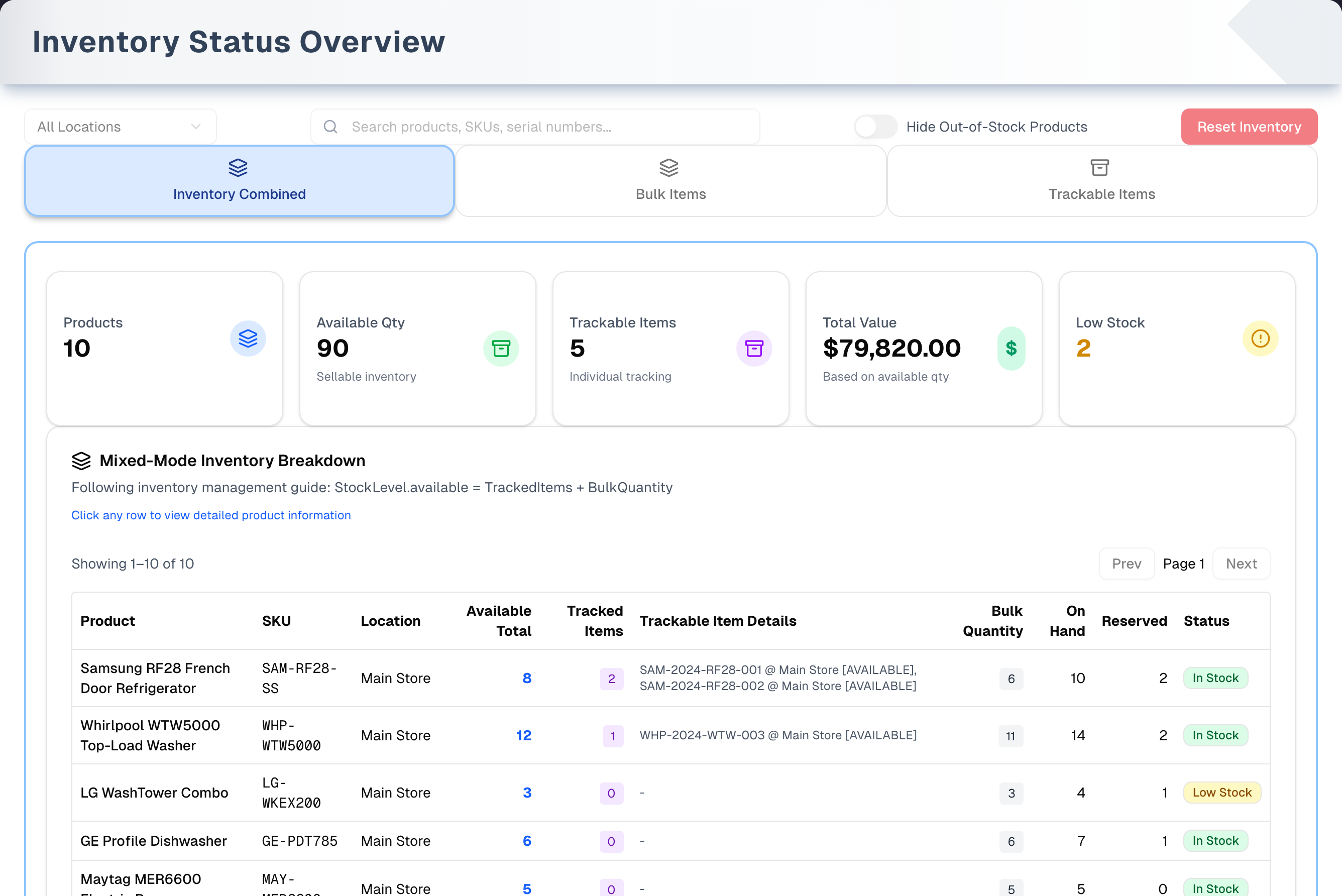Click the Product column header
Screen dimensions: 1342x896
coord(108,621)
